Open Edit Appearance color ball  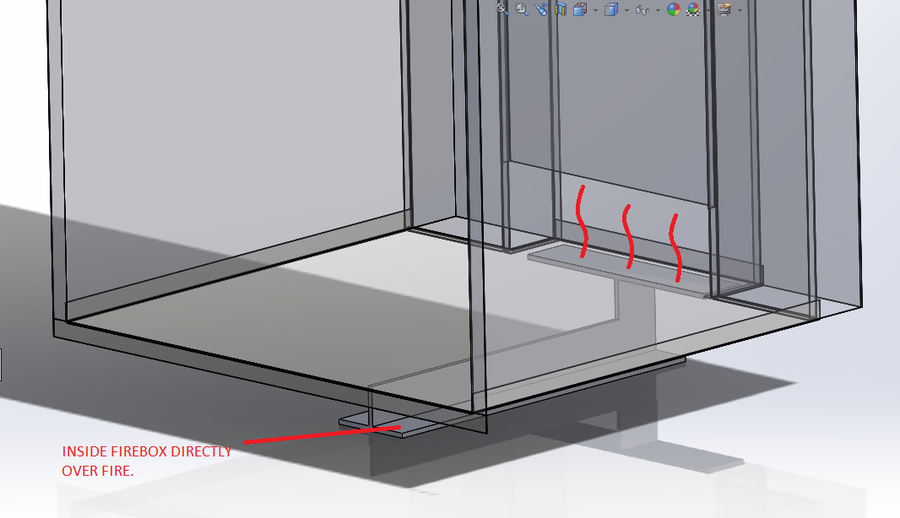pos(674,9)
